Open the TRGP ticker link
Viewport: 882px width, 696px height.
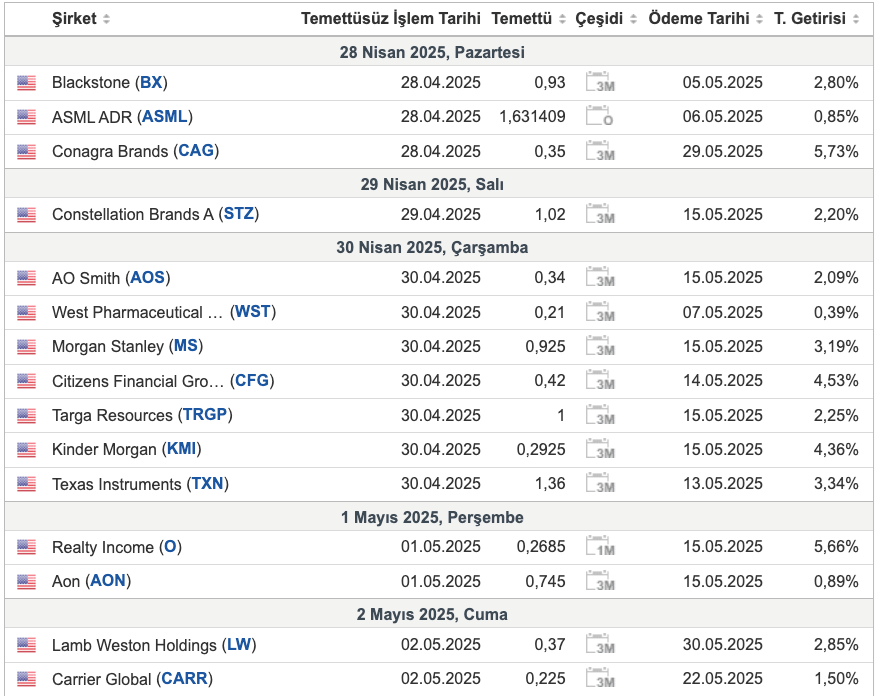pyautogui.click(x=205, y=415)
